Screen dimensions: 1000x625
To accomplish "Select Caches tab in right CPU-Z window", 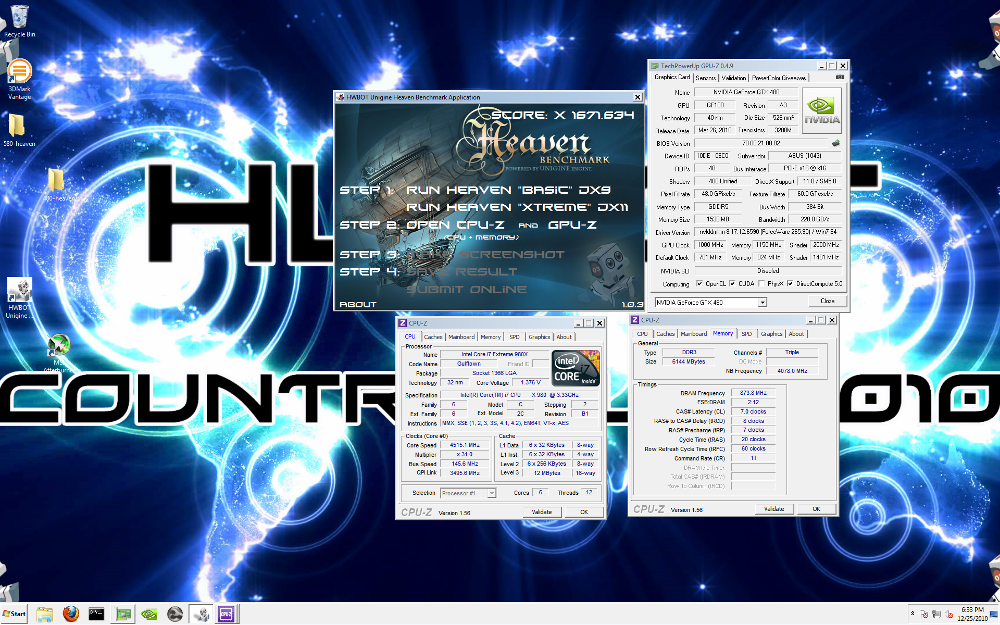I will [665, 334].
